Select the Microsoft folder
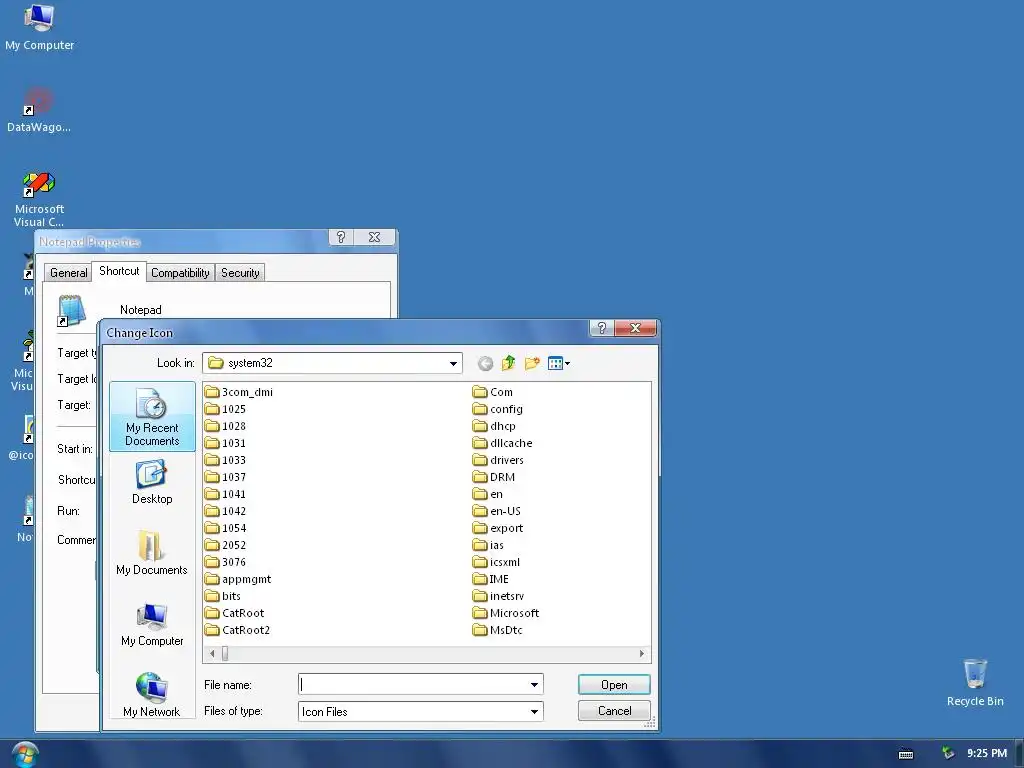1024x768 pixels. coord(506,613)
